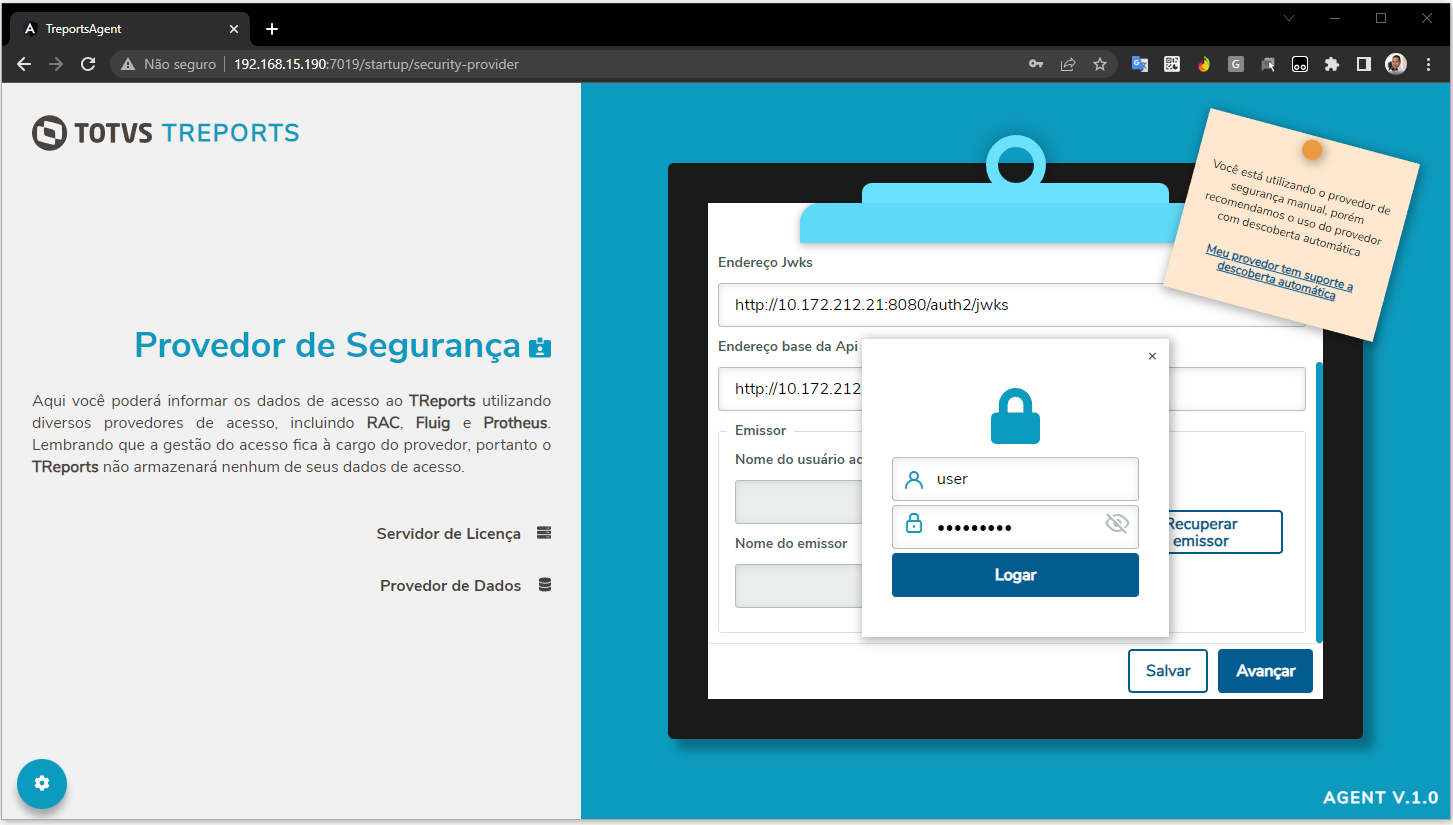This screenshot has width=1453, height=825.
Task: Reload the current page
Action: coord(88,64)
